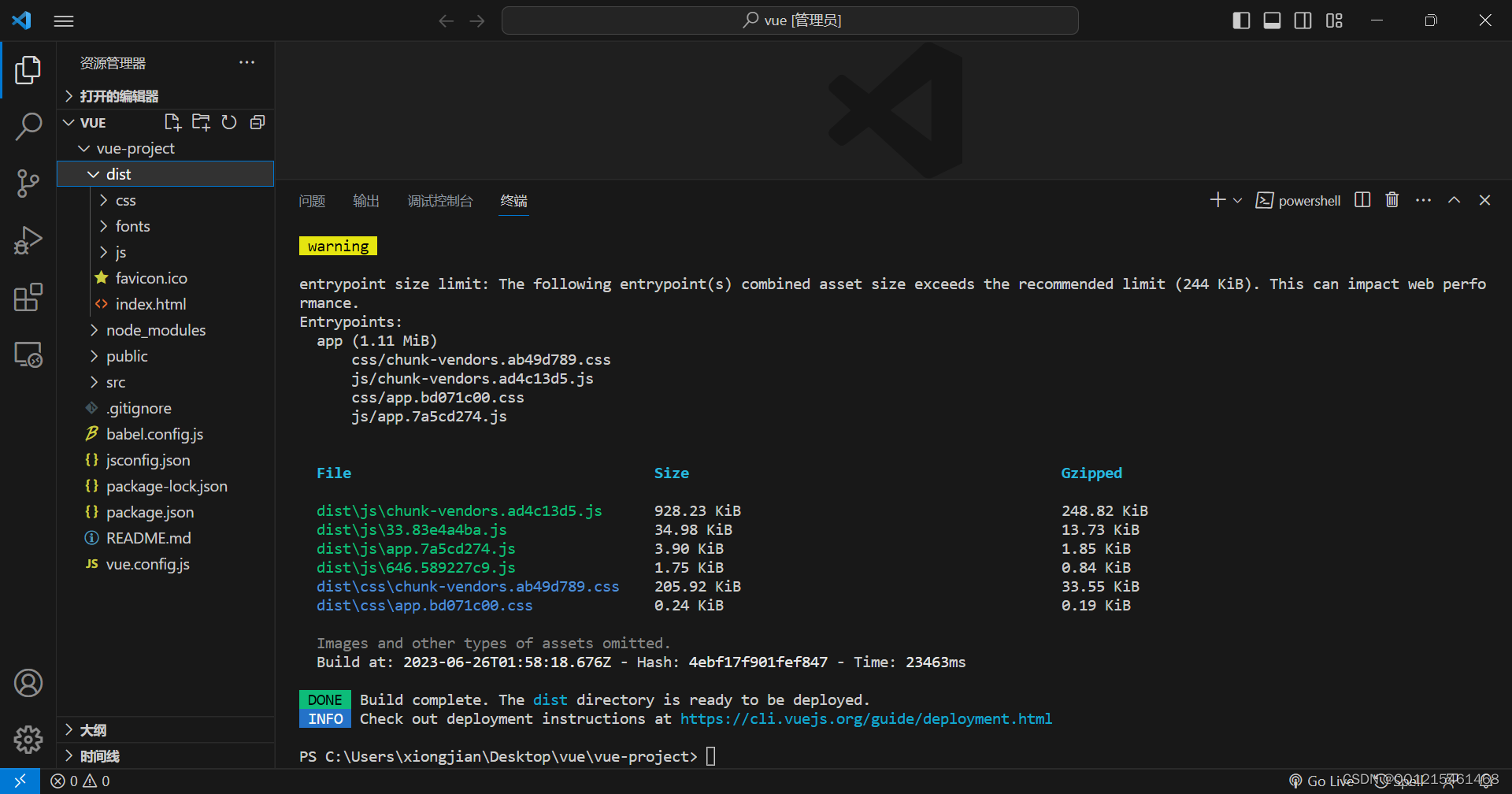Viewport: 1512px width, 794px height.
Task: Open jsconfig.json file
Action: [x=165, y=460]
